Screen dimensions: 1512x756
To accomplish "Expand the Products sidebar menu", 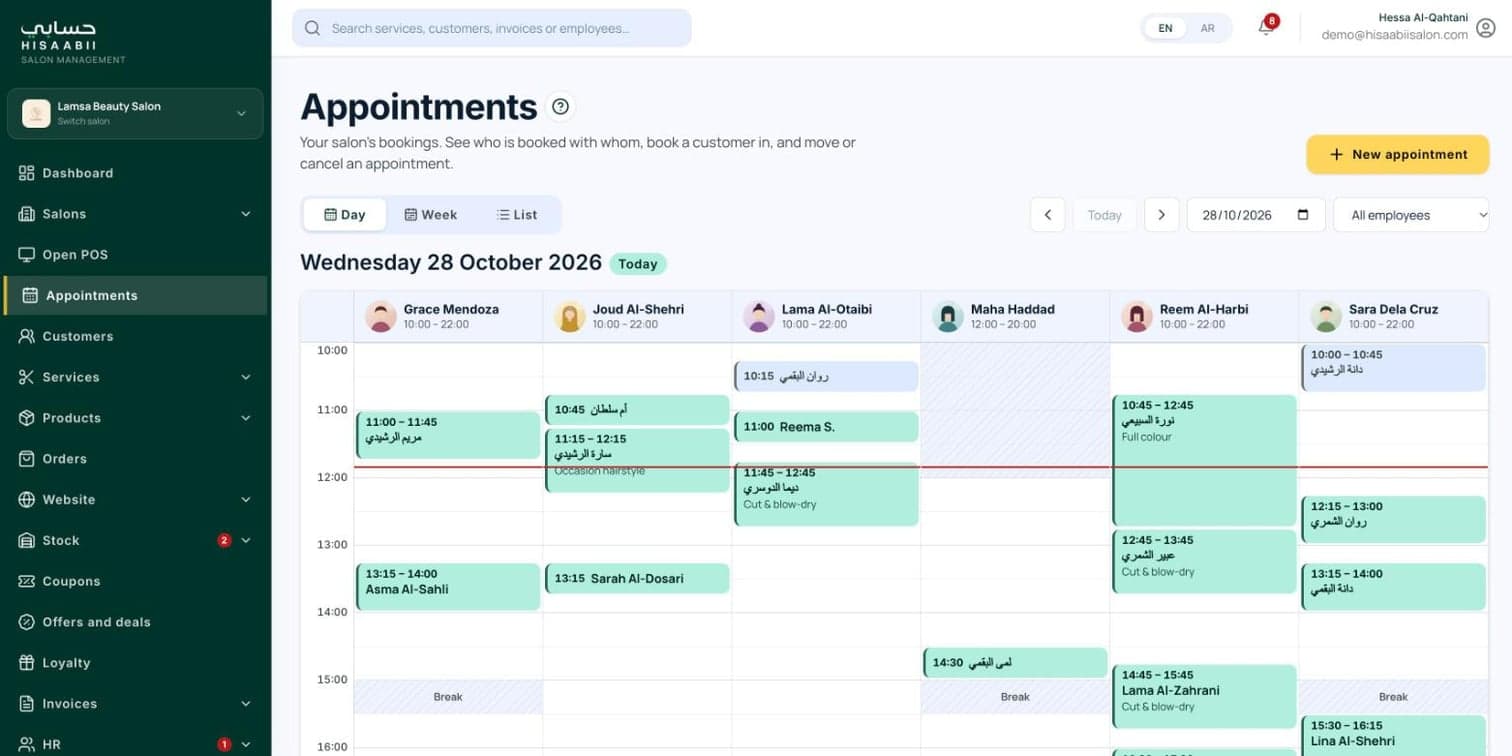I will 135,418.
